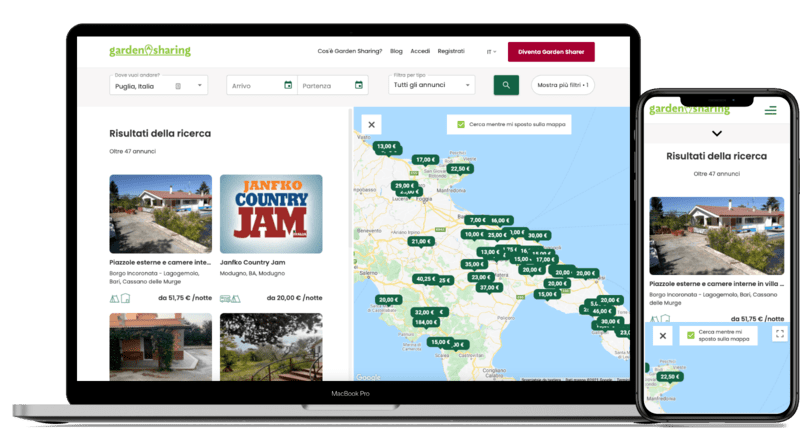Open the Arrivo calendar icon
The width and height of the screenshot is (800, 444).
click(288, 85)
